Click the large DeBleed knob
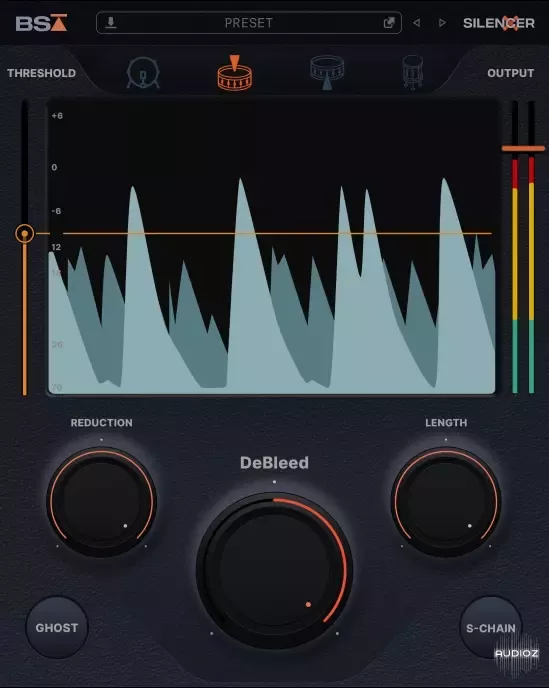The width and height of the screenshot is (549, 688). (x=274, y=570)
